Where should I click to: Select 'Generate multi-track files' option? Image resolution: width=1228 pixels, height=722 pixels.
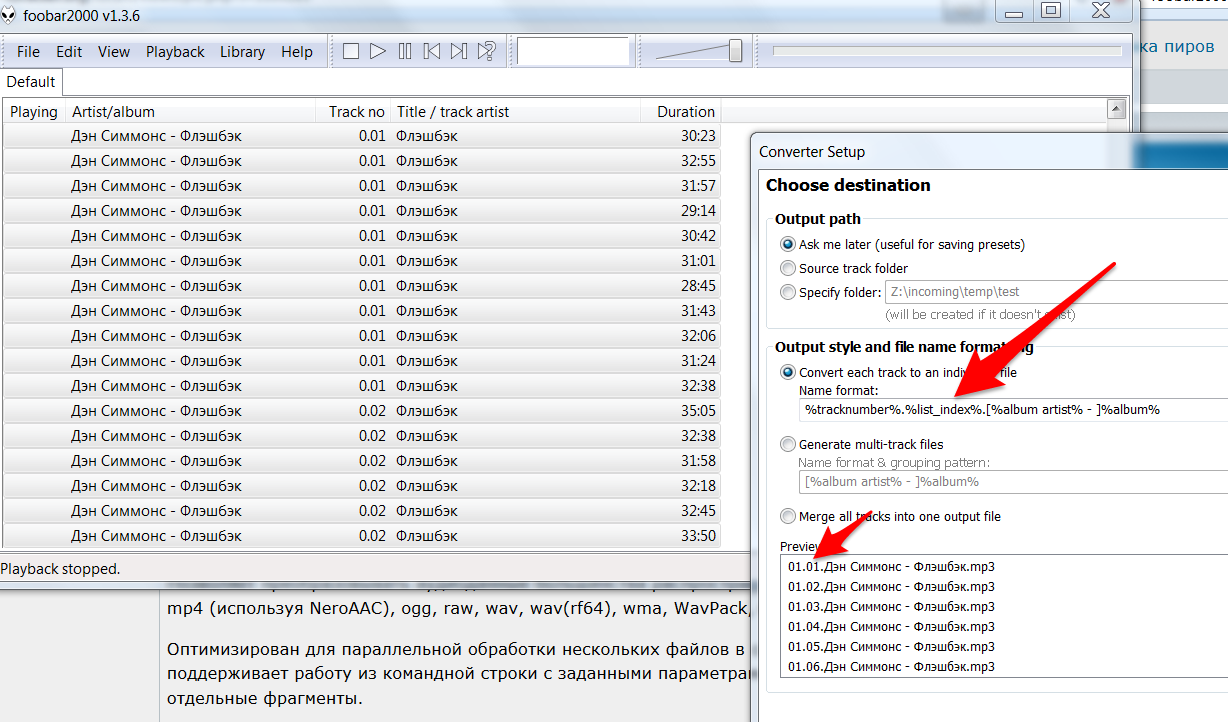789,444
